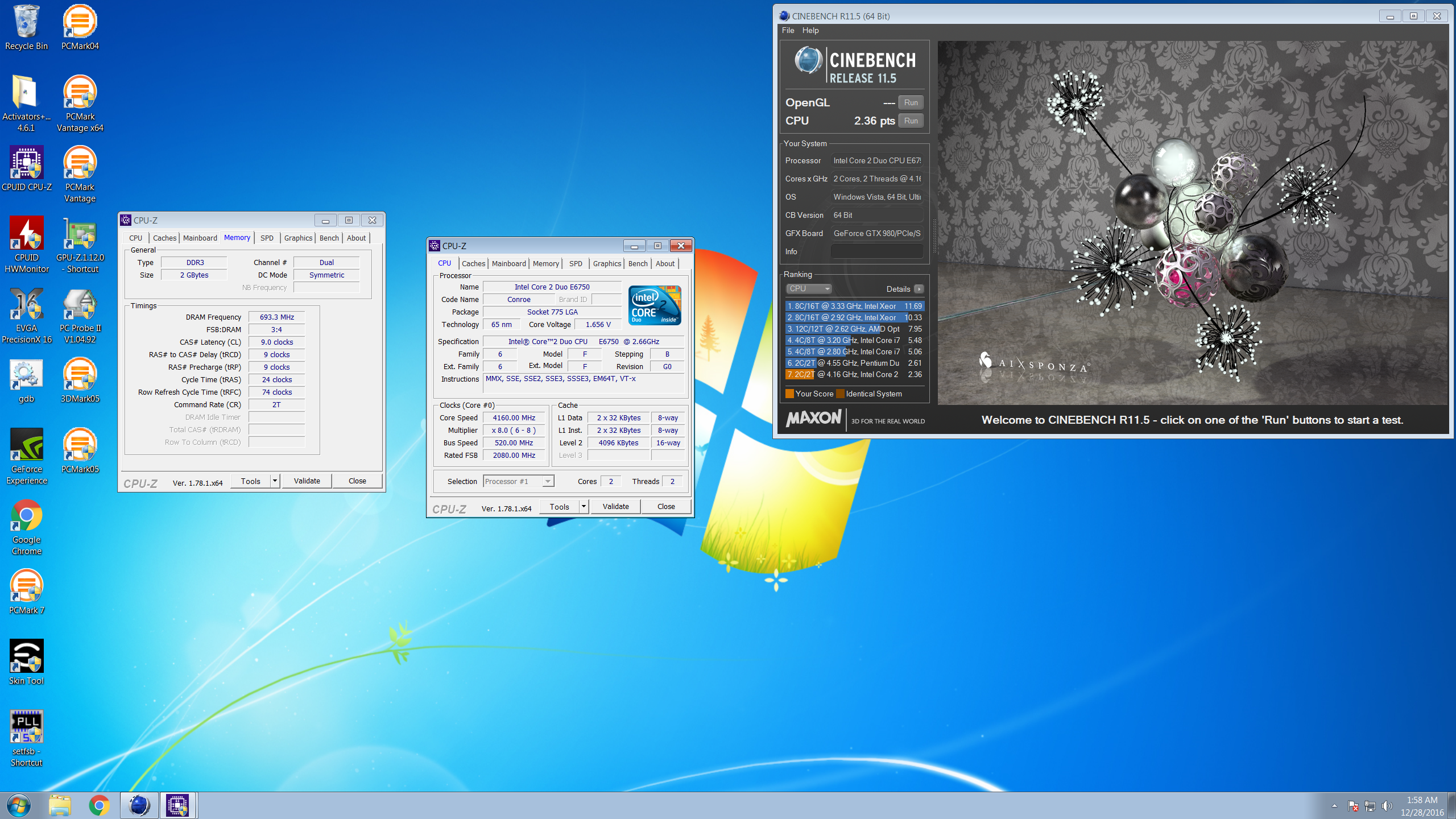
Task: Show hidden tray icons arrow
Action: coord(1334,806)
